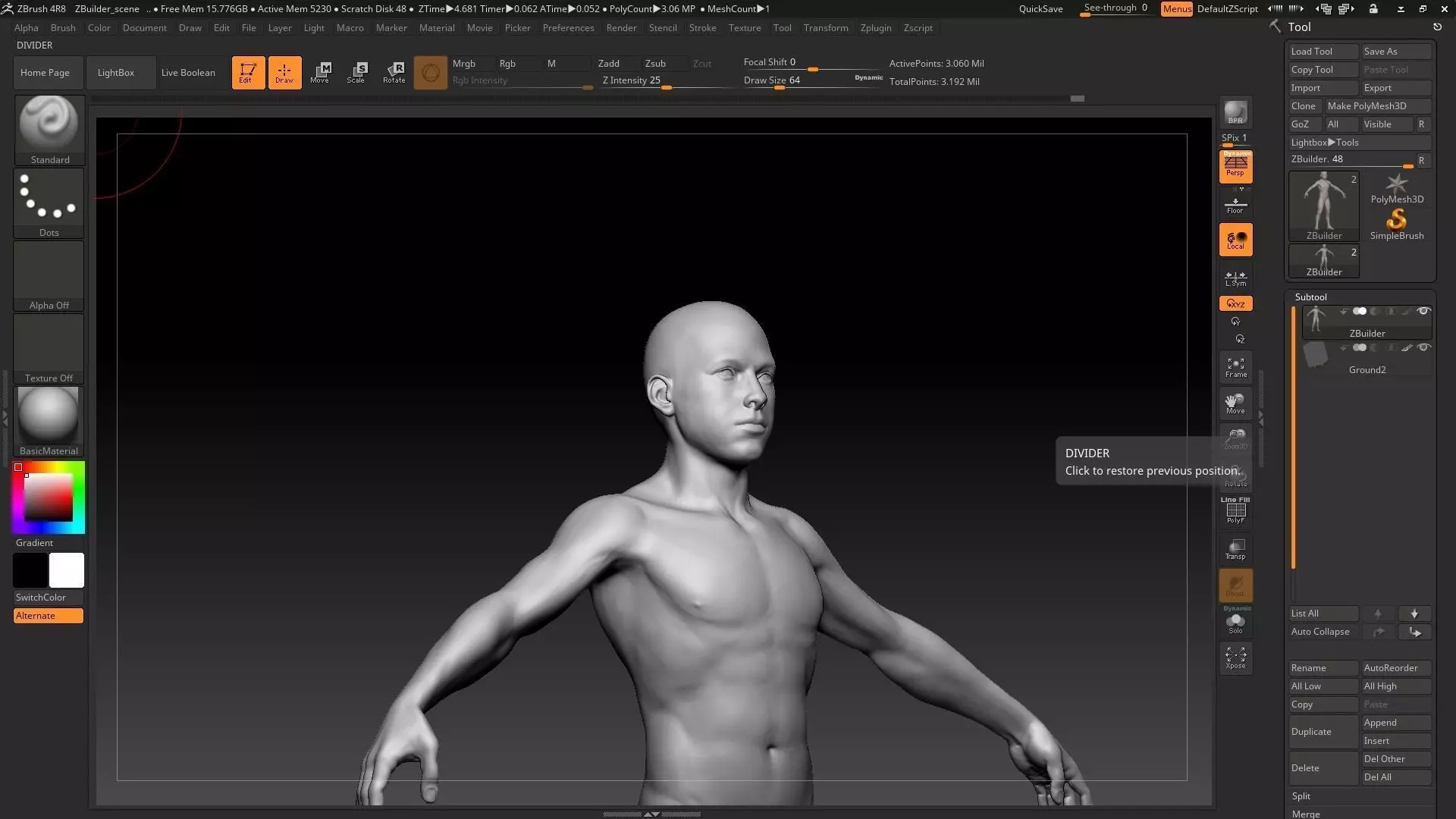Collapse the Subtool panel header
The height and width of the screenshot is (819, 1456).
[1311, 297]
